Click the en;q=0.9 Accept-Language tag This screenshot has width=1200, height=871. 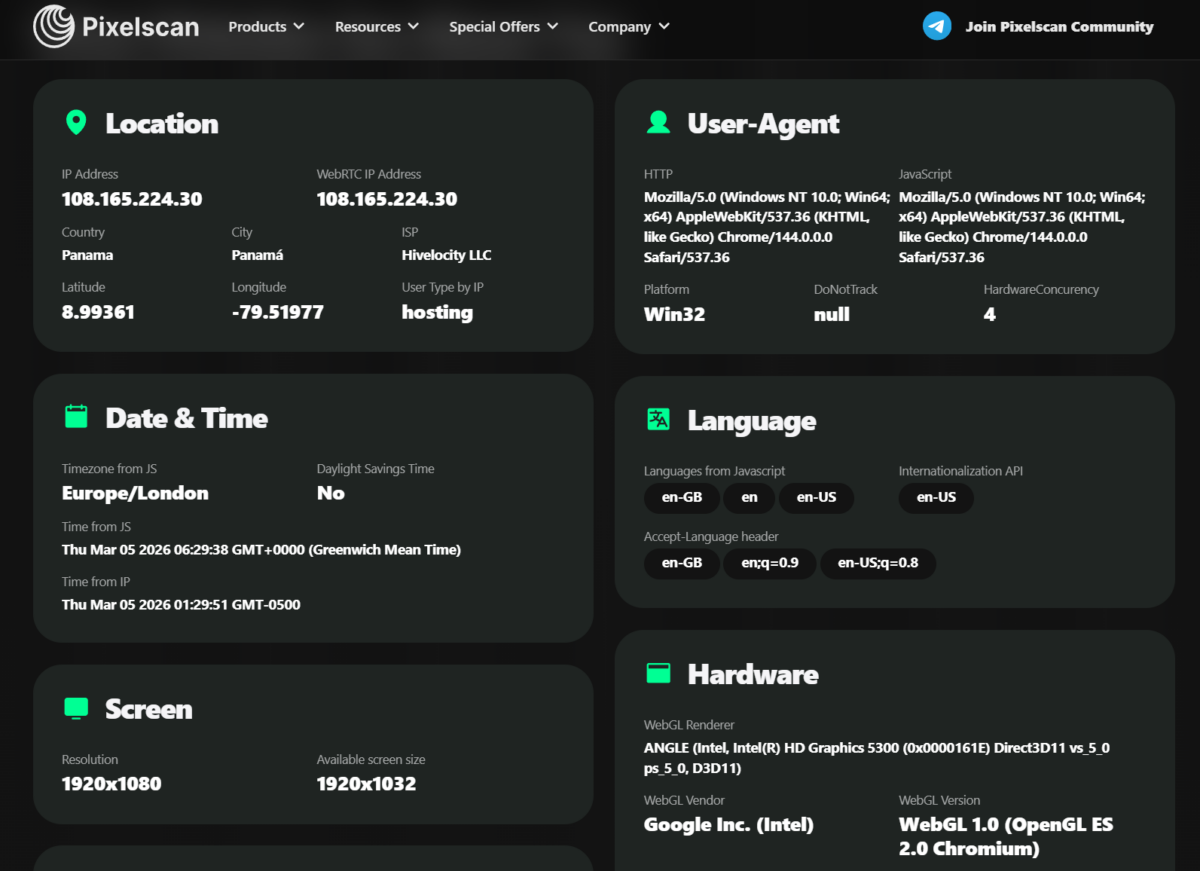(769, 563)
